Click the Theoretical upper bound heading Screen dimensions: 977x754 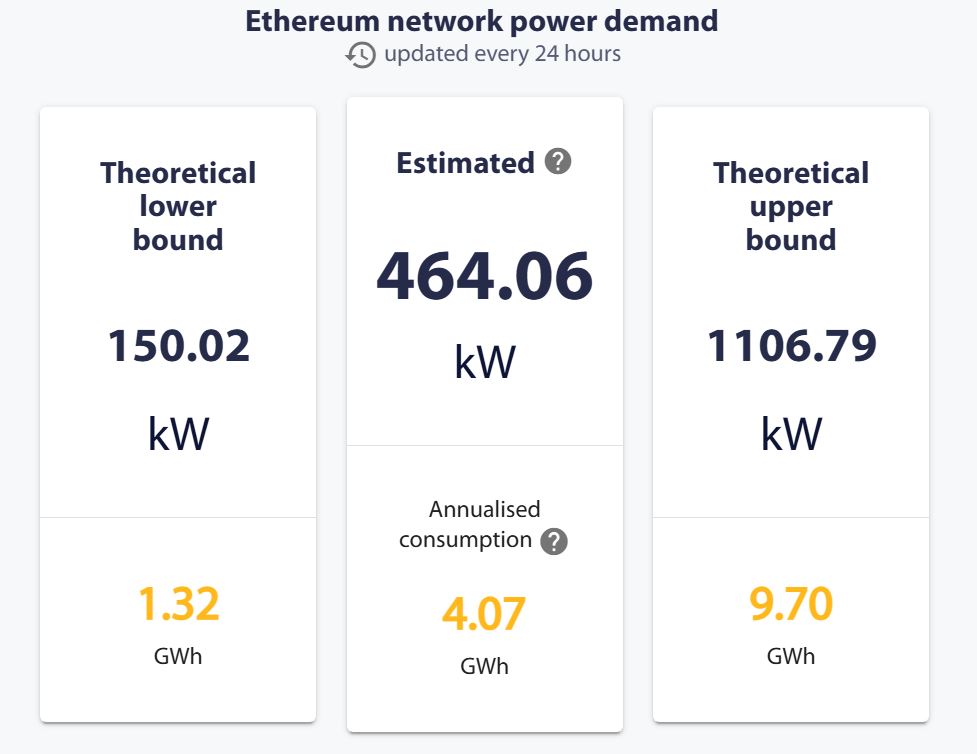click(791, 206)
